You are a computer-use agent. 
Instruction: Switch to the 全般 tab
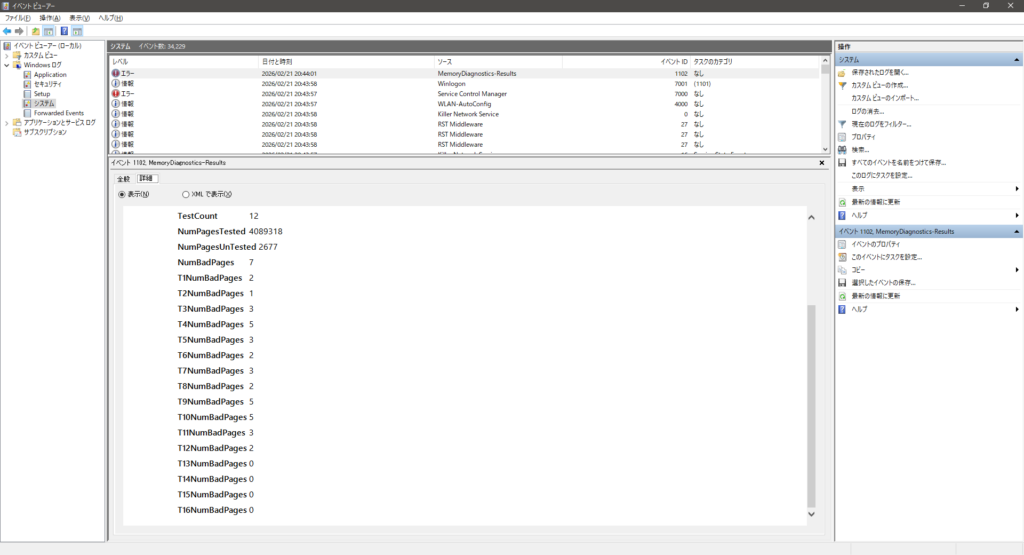[124, 178]
